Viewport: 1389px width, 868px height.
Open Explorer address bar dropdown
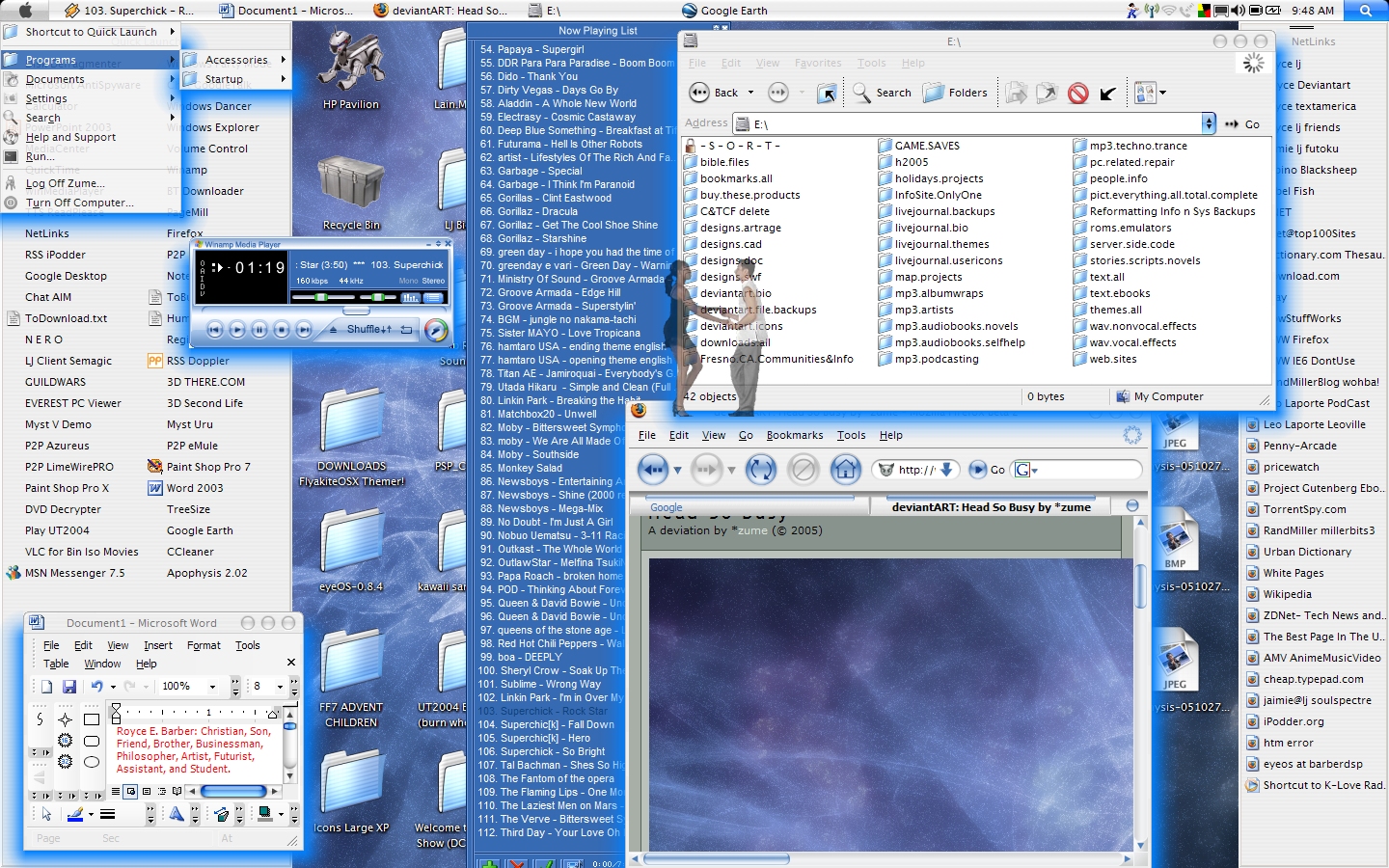1209,123
